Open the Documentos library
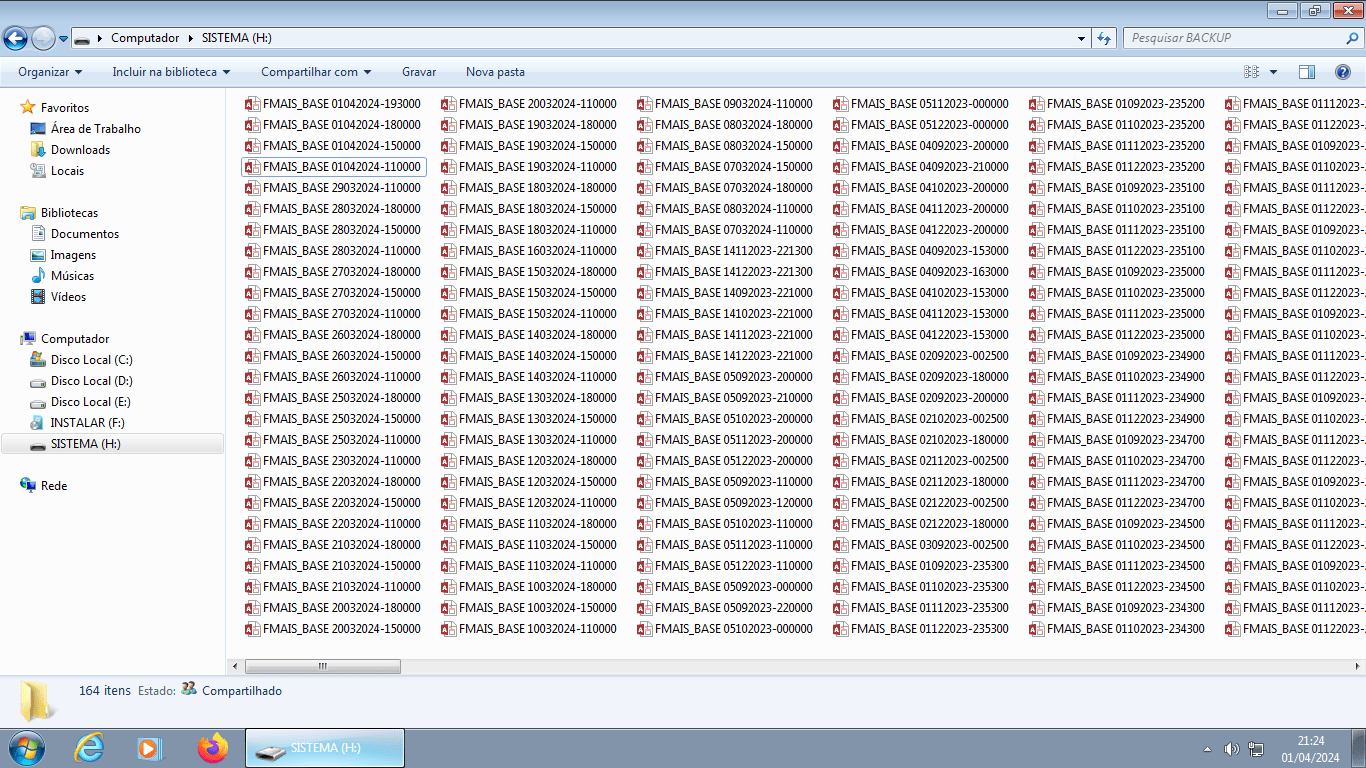This screenshot has width=1366, height=768. point(85,234)
